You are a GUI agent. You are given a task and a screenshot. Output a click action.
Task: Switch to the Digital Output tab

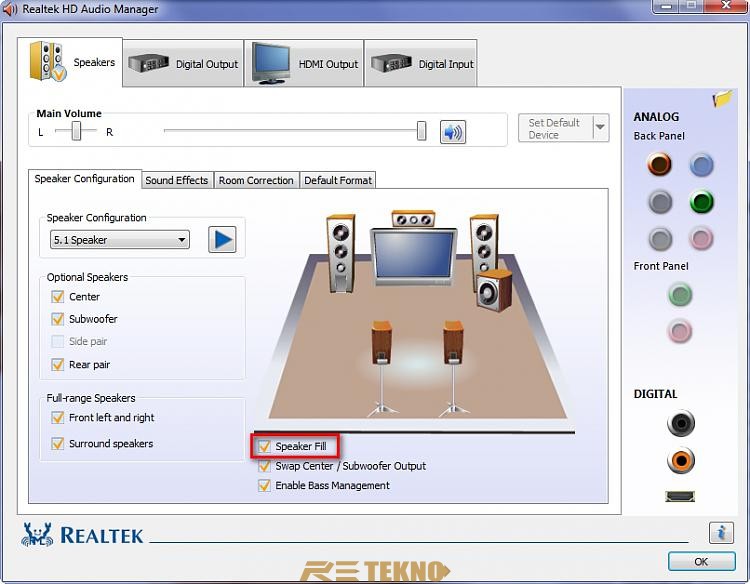tap(184, 64)
